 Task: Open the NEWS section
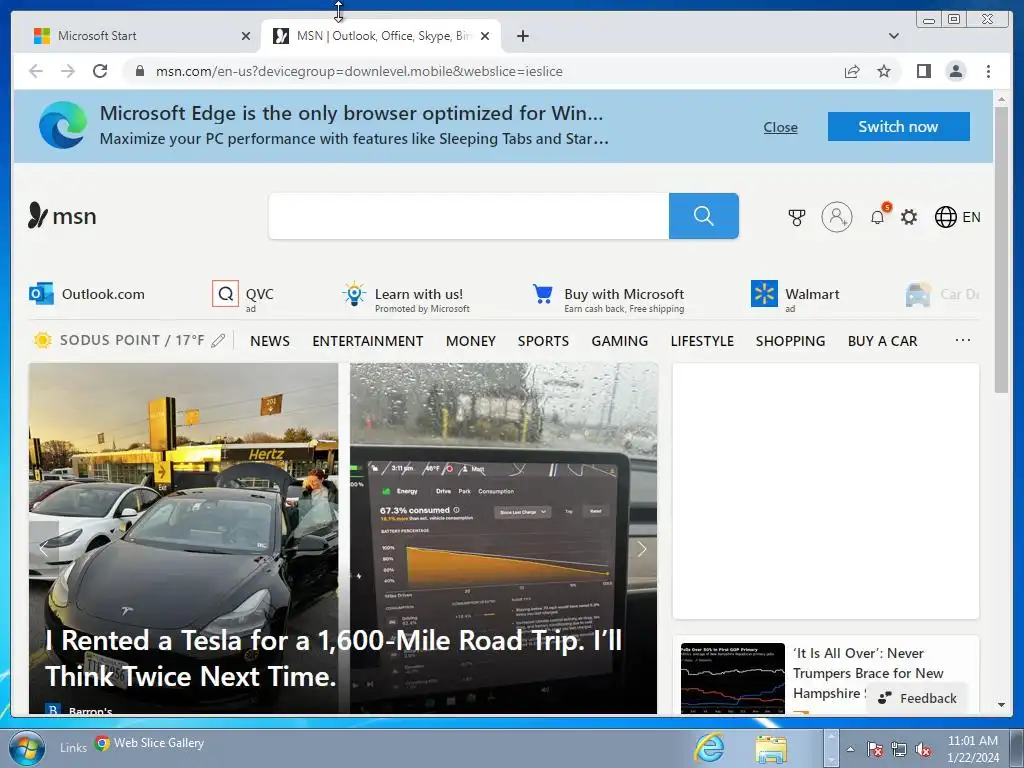tap(270, 341)
